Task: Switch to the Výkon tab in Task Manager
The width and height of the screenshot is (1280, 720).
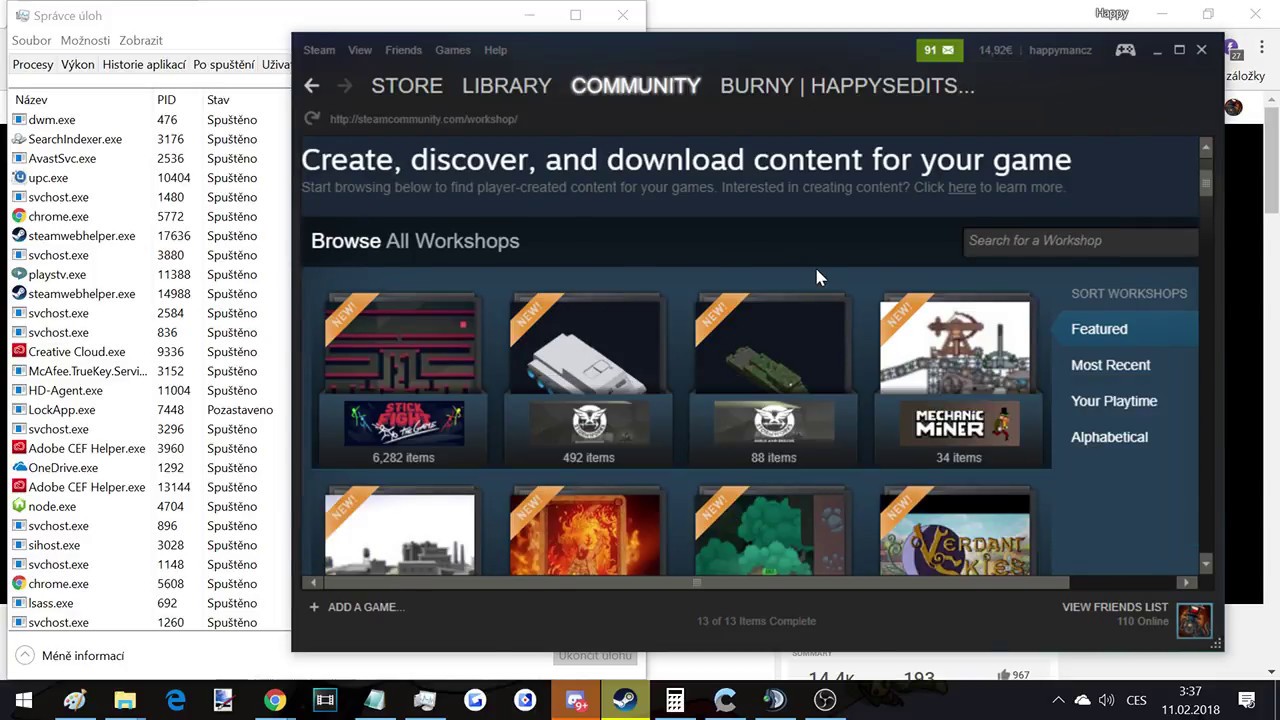Action: [x=78, y=65]
